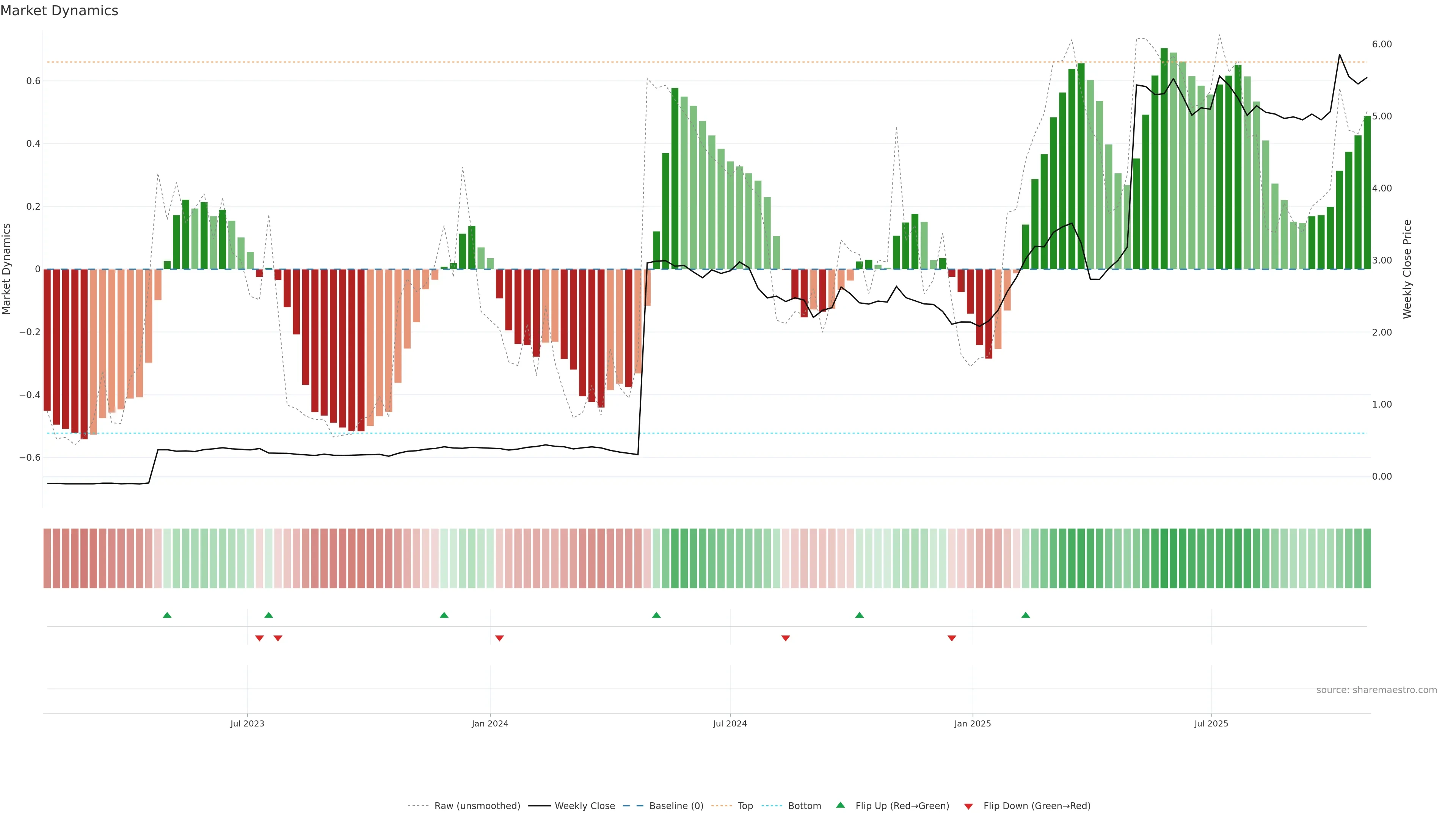Viewport: 1456px width, 819px height.
Task: Click the green flip-up marker before Jul 2024
Action: point(656,615)
